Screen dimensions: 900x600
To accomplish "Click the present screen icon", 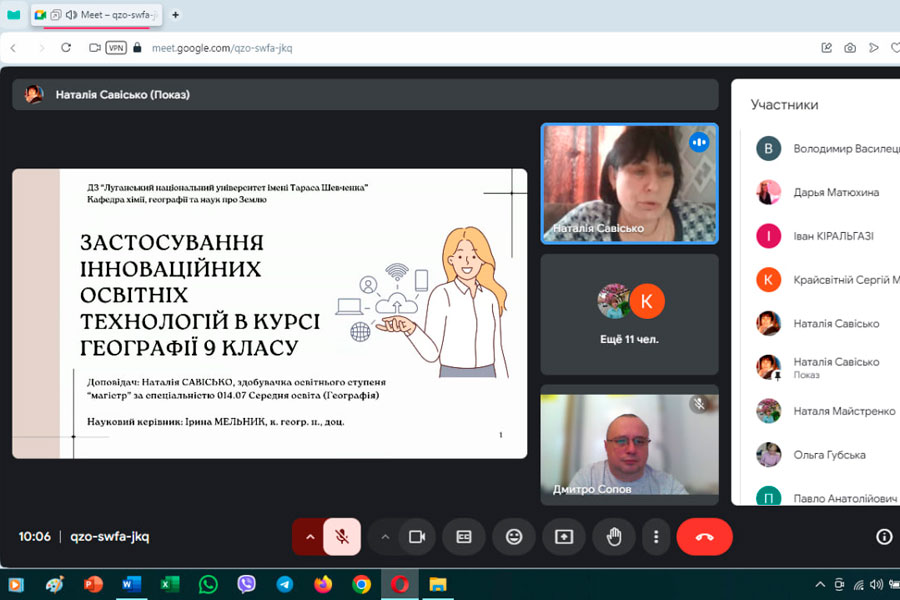I will point(564,537).
